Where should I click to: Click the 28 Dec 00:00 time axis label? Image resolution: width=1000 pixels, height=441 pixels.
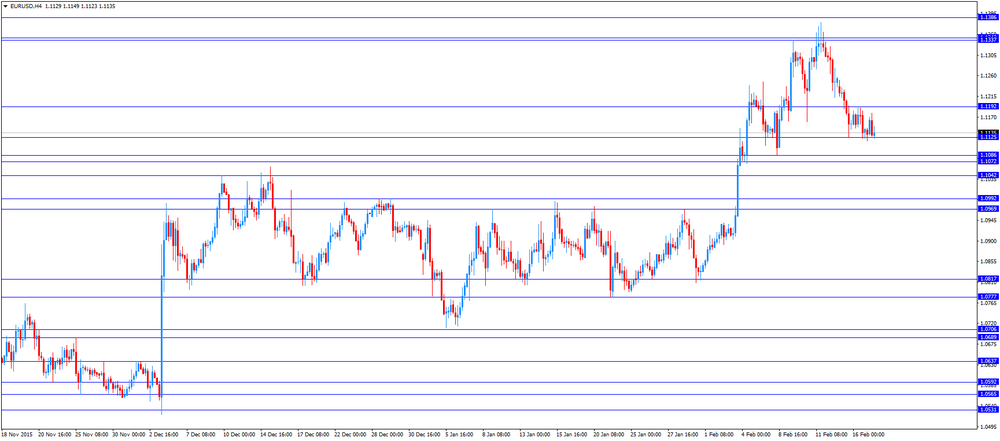click(386, 435)
